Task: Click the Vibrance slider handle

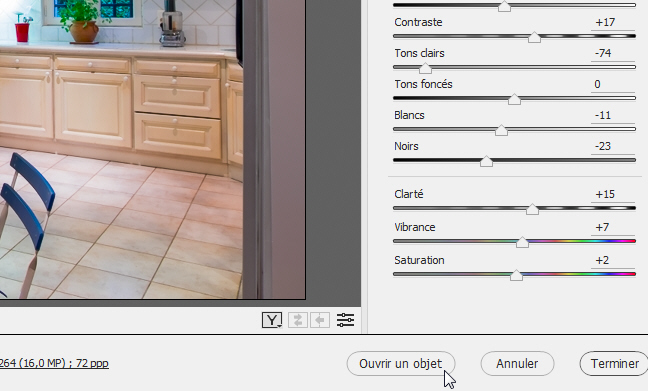Action: click(x=522, y=242)
